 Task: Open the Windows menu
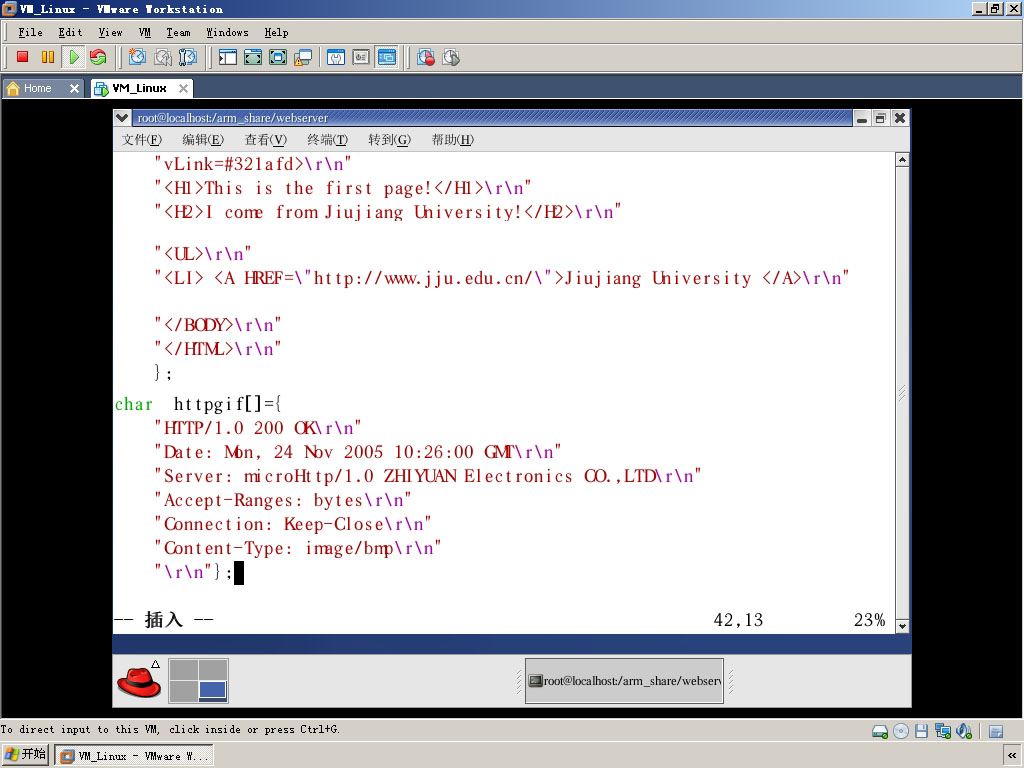coord(227,33)
